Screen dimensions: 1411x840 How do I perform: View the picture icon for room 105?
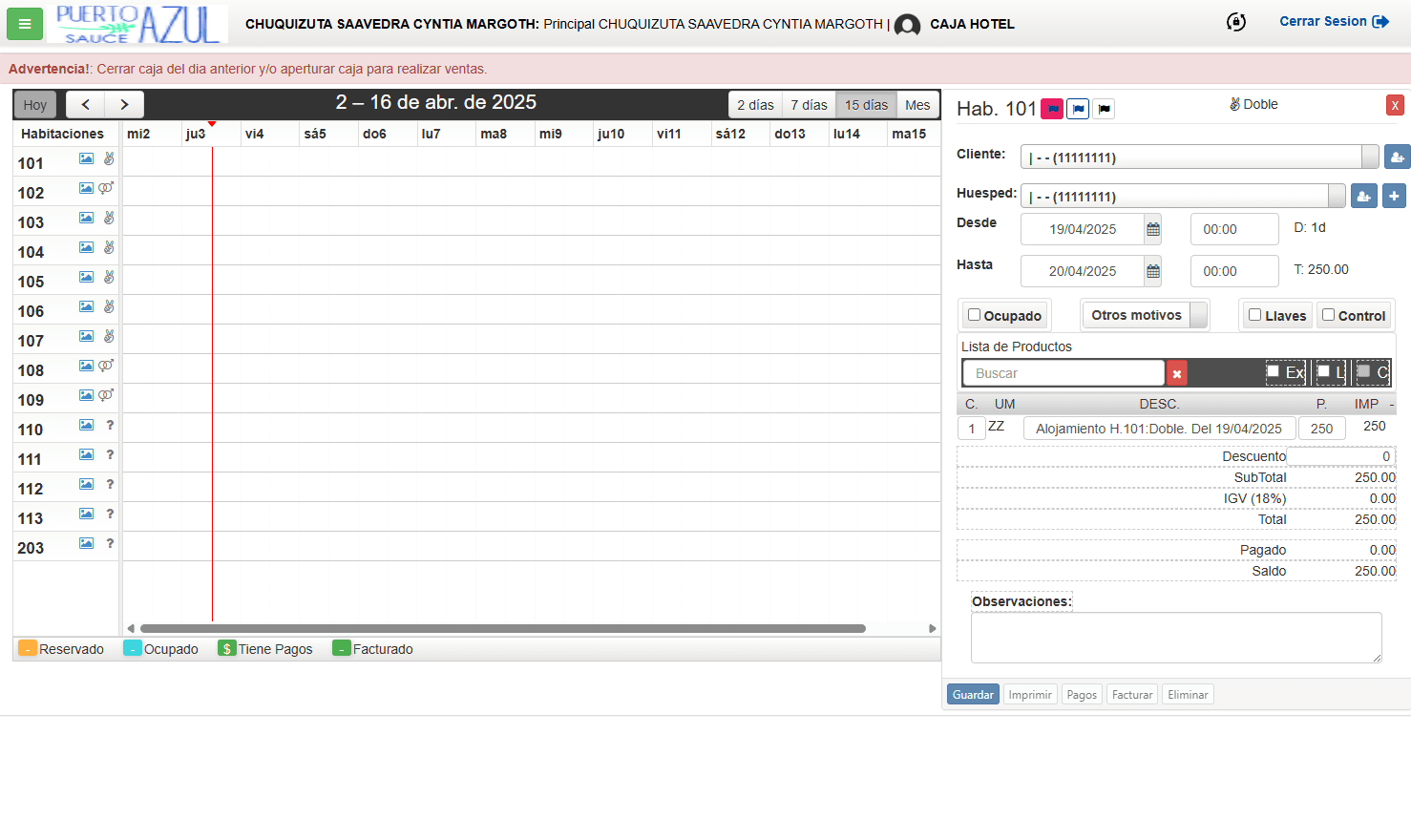86,277
